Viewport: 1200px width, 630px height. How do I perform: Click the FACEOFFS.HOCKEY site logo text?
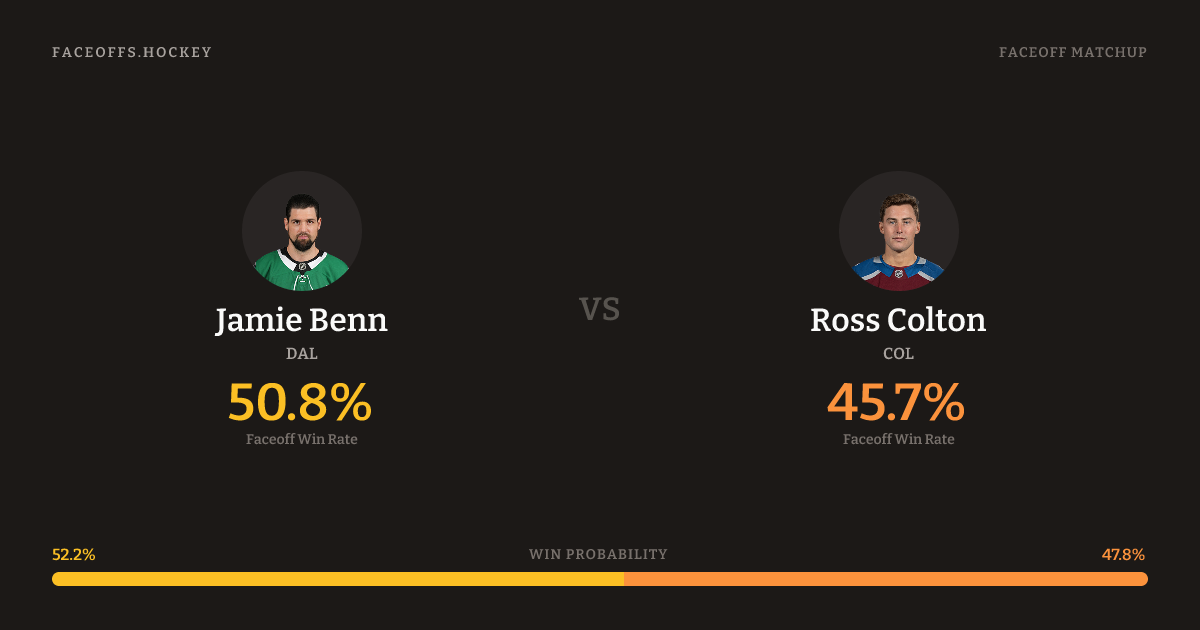coord(132,52)
